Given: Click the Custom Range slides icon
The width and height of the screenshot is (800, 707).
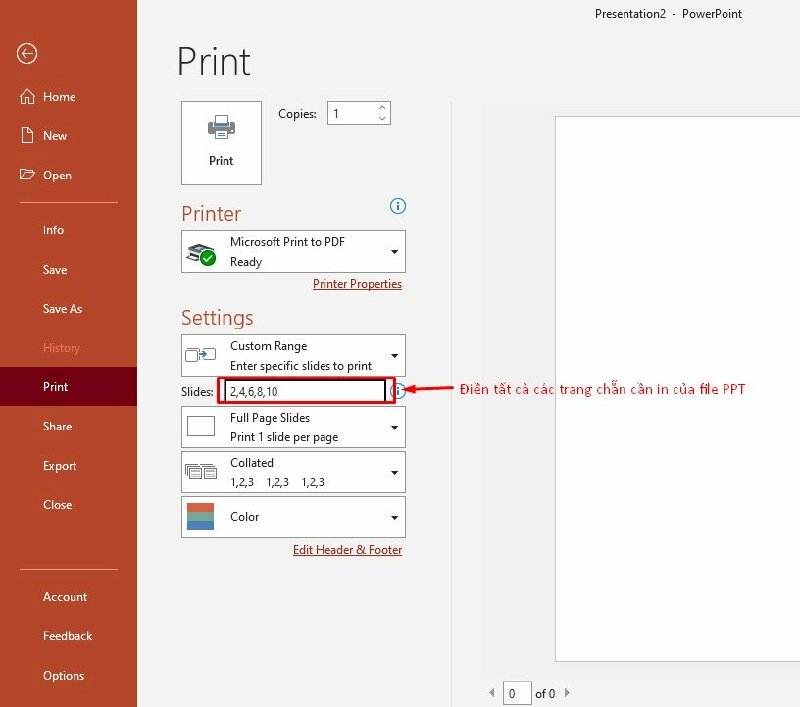Looking at the screenshot, I should click(x=199, y=355).
